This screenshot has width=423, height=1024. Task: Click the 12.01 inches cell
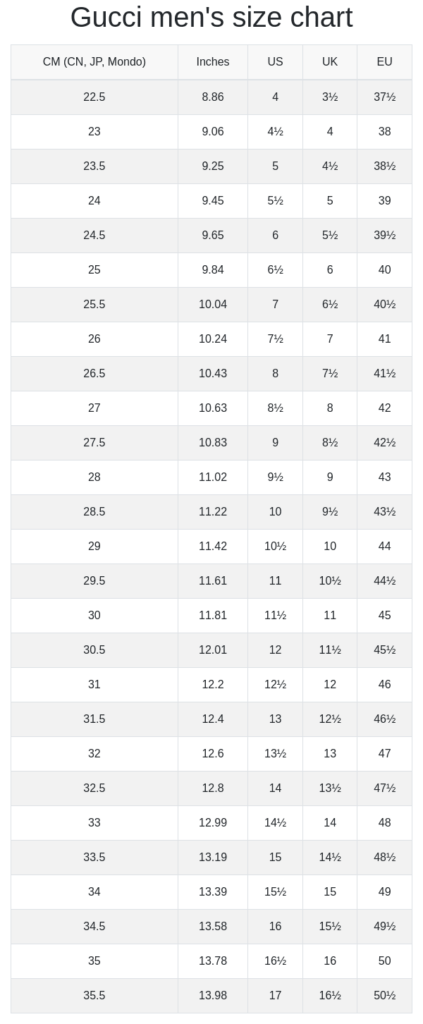pyautogui.click(x=213, y=650)
